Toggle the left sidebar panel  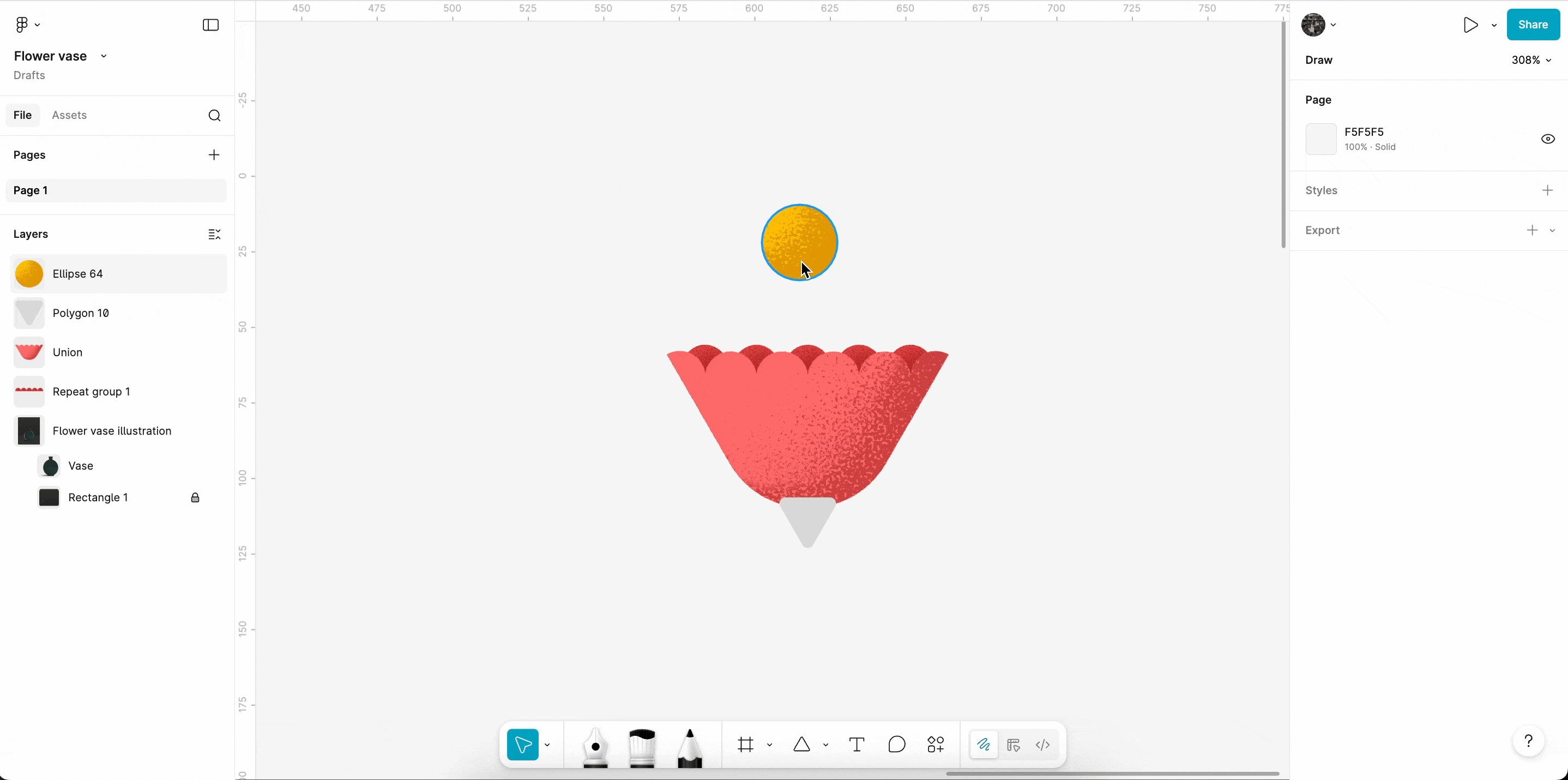210,25
